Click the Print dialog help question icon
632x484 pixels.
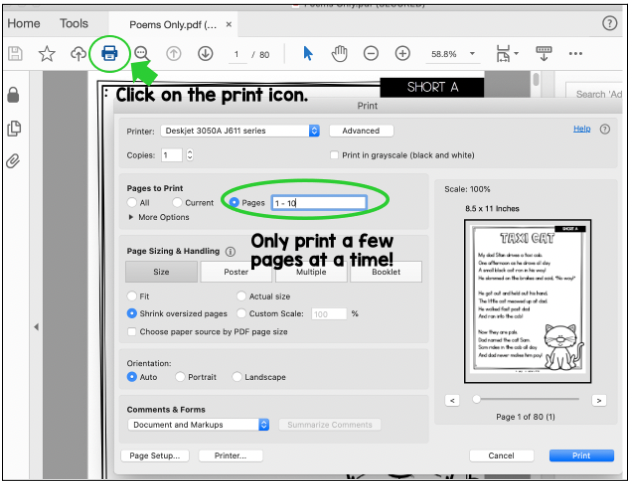point(605,129)
